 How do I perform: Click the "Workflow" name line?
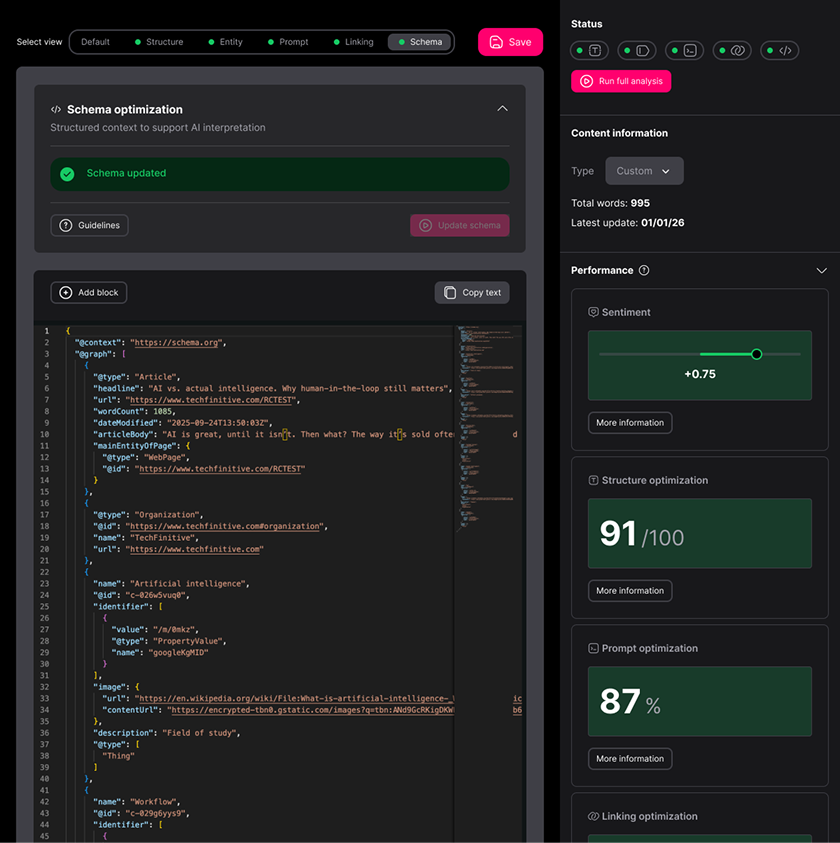[137, 802]
